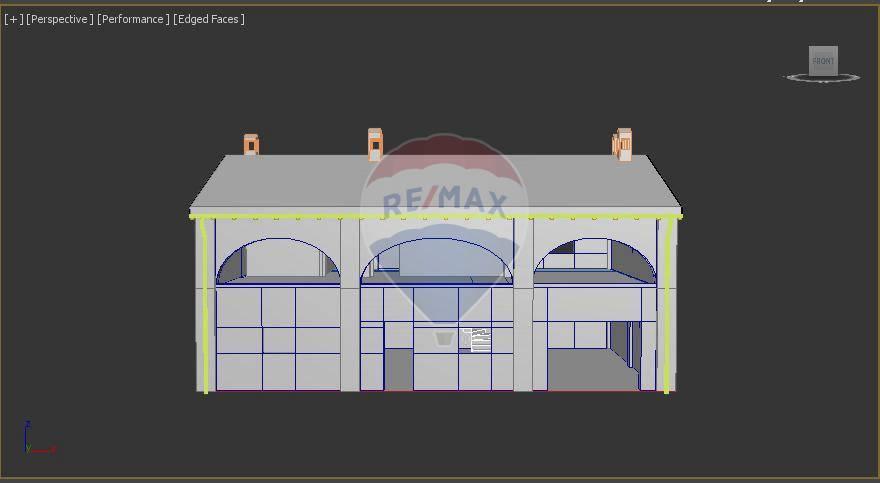
Task: Open the Perspective viewport label menu
Action: (x=60, y=19)
